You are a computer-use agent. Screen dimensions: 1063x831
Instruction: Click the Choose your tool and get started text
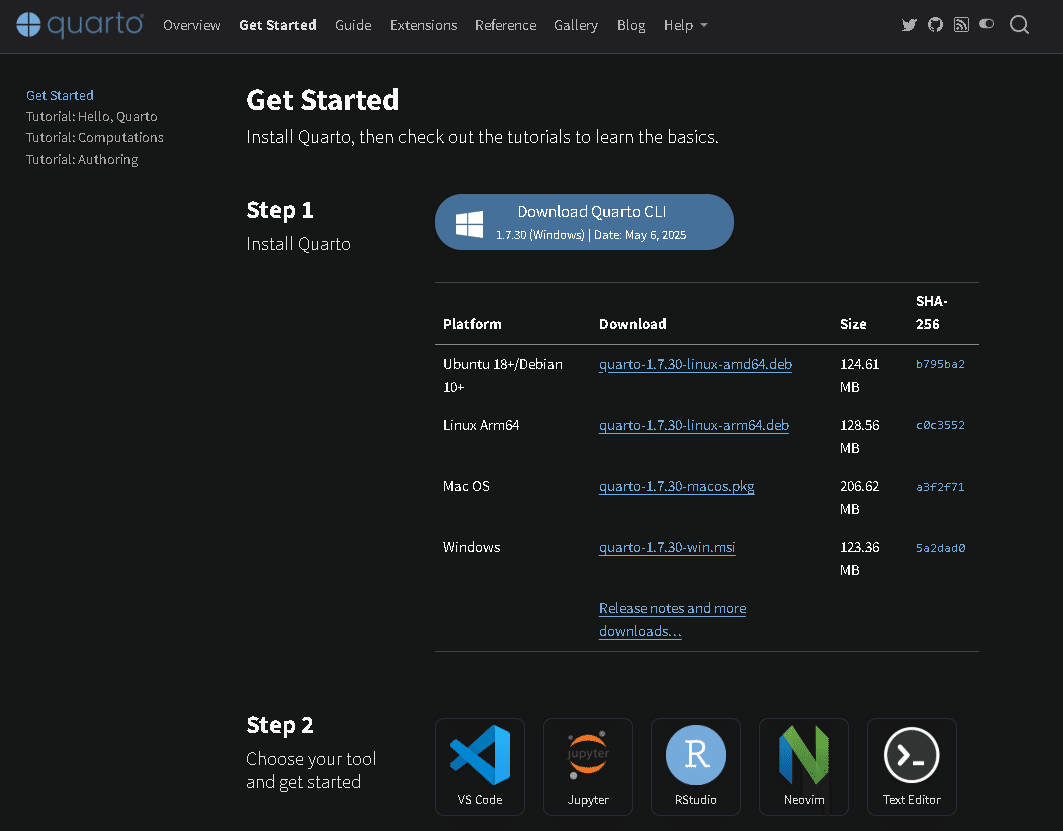(x=311, y=770)
